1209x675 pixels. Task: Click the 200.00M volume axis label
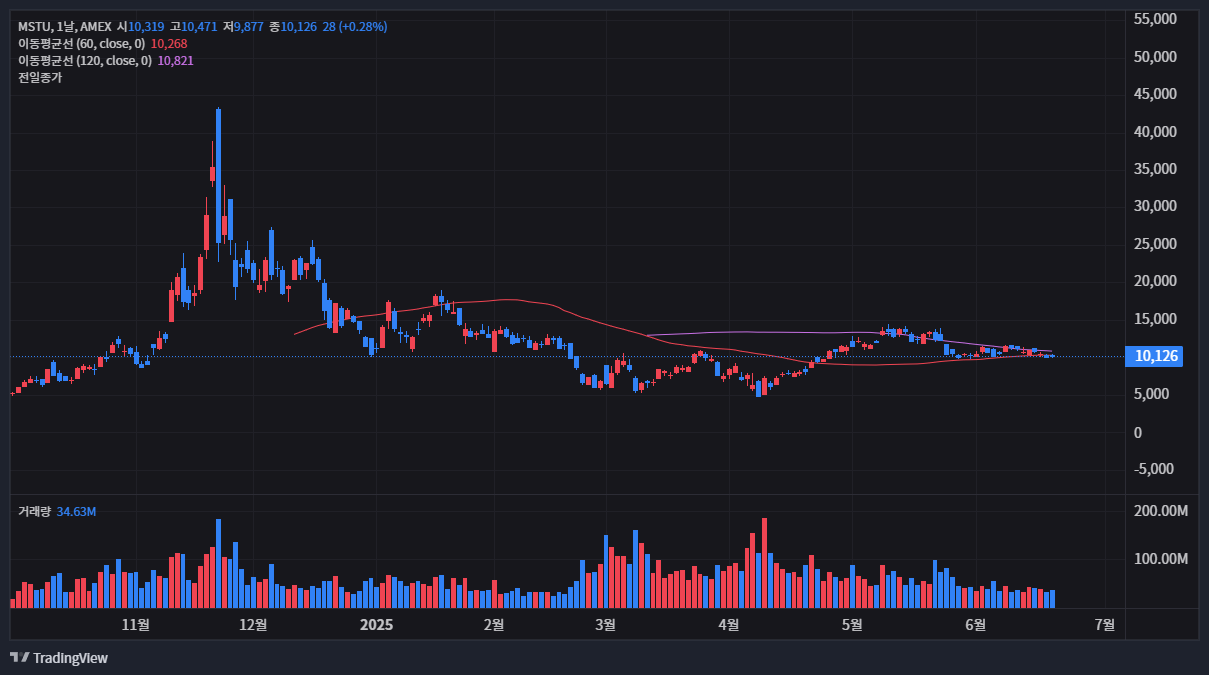(1160, 511)
